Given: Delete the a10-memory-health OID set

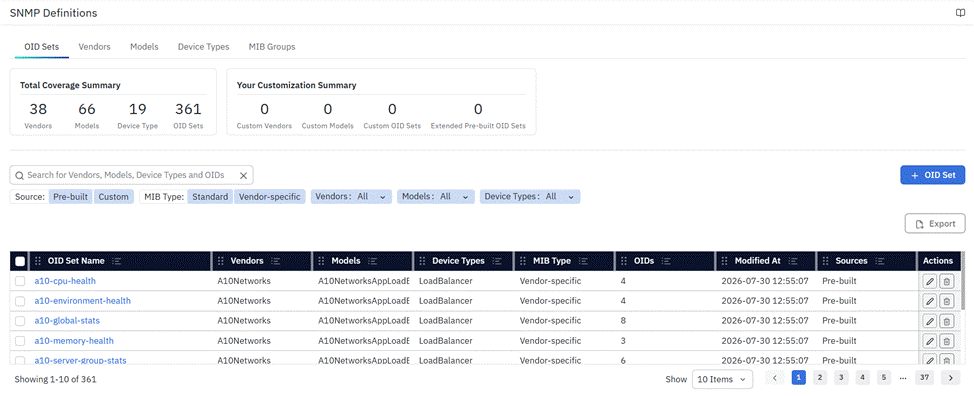Looking at the screenshot, I should click(946, 341).
